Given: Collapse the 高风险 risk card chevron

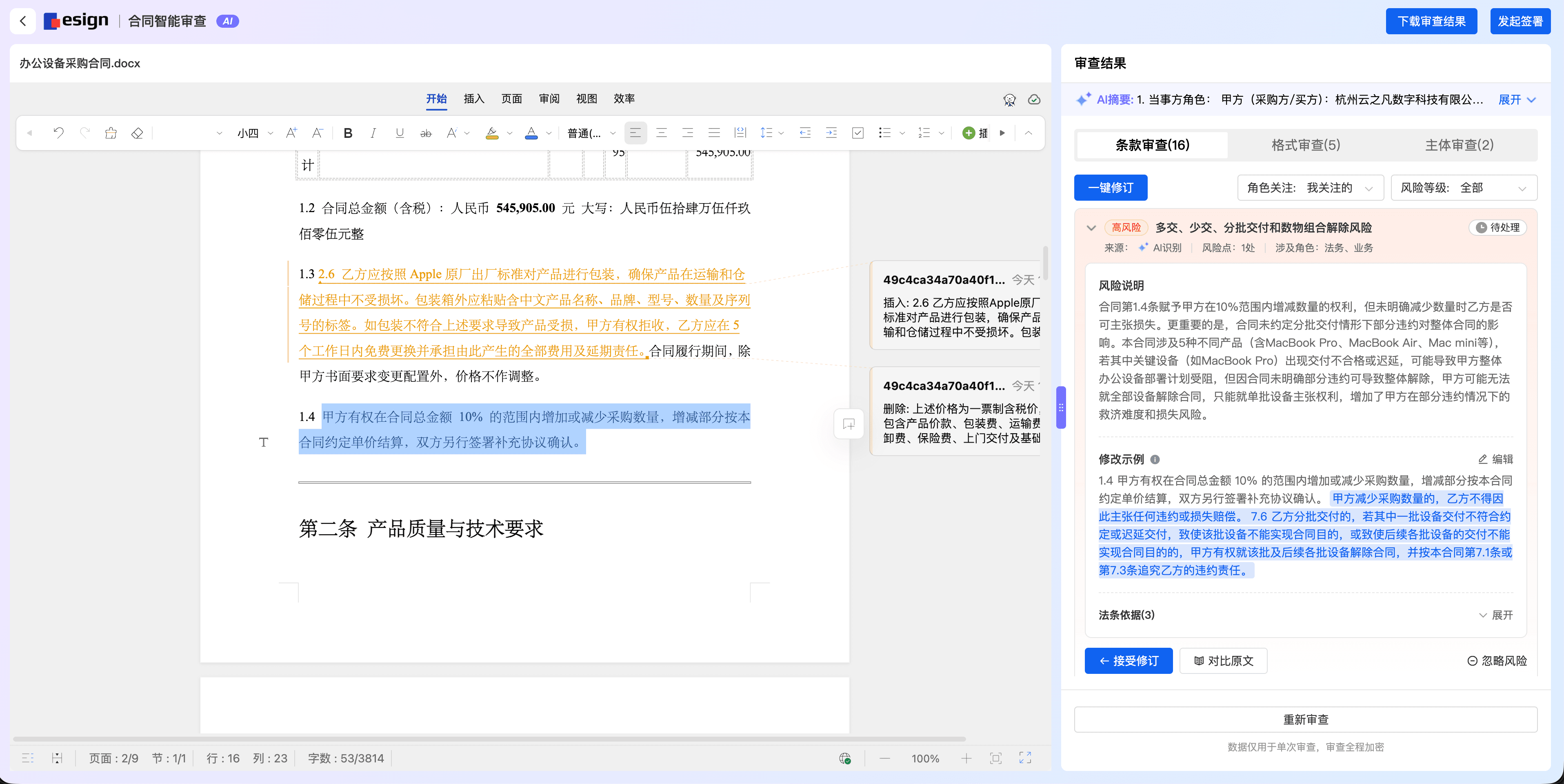Looking at the screenshot, I should (x=1091, y=228).
